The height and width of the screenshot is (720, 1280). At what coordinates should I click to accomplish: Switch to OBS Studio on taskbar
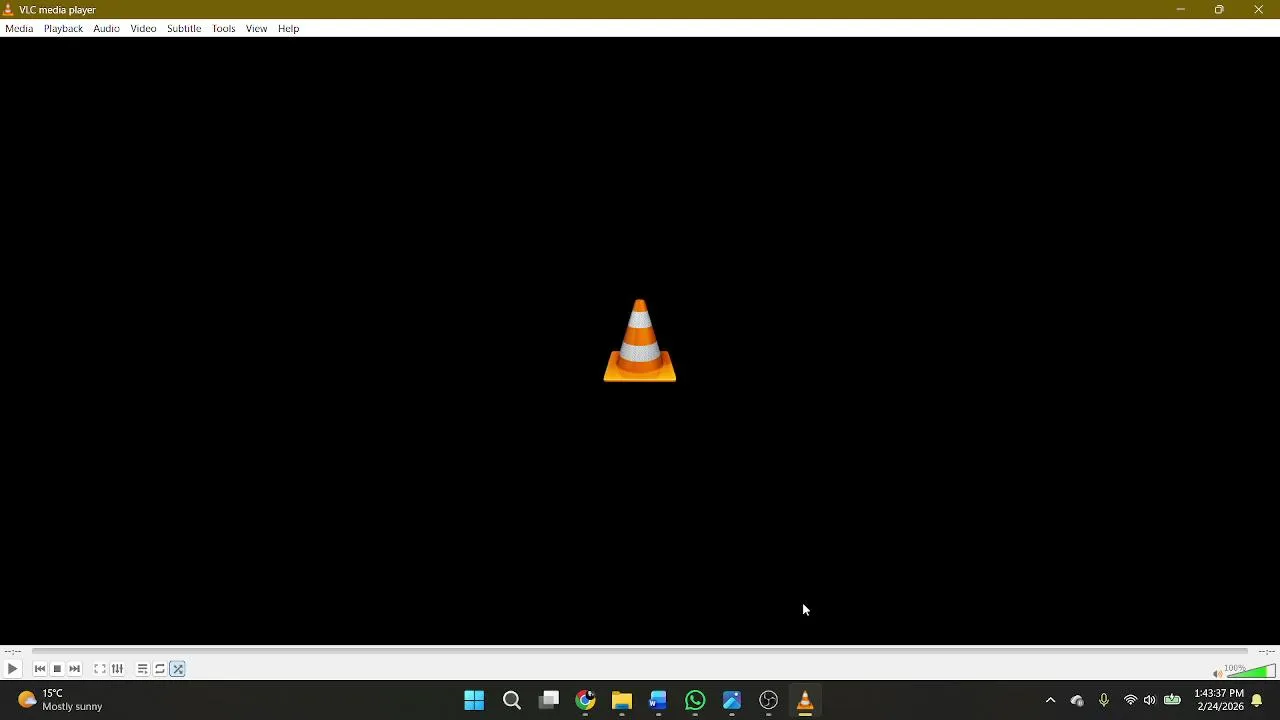[x=768, y=701]
